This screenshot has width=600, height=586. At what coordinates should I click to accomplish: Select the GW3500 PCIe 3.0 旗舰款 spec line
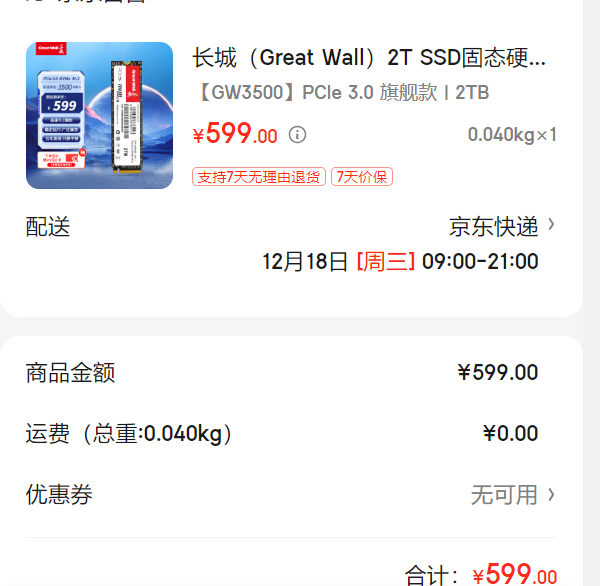click(343, 93)
